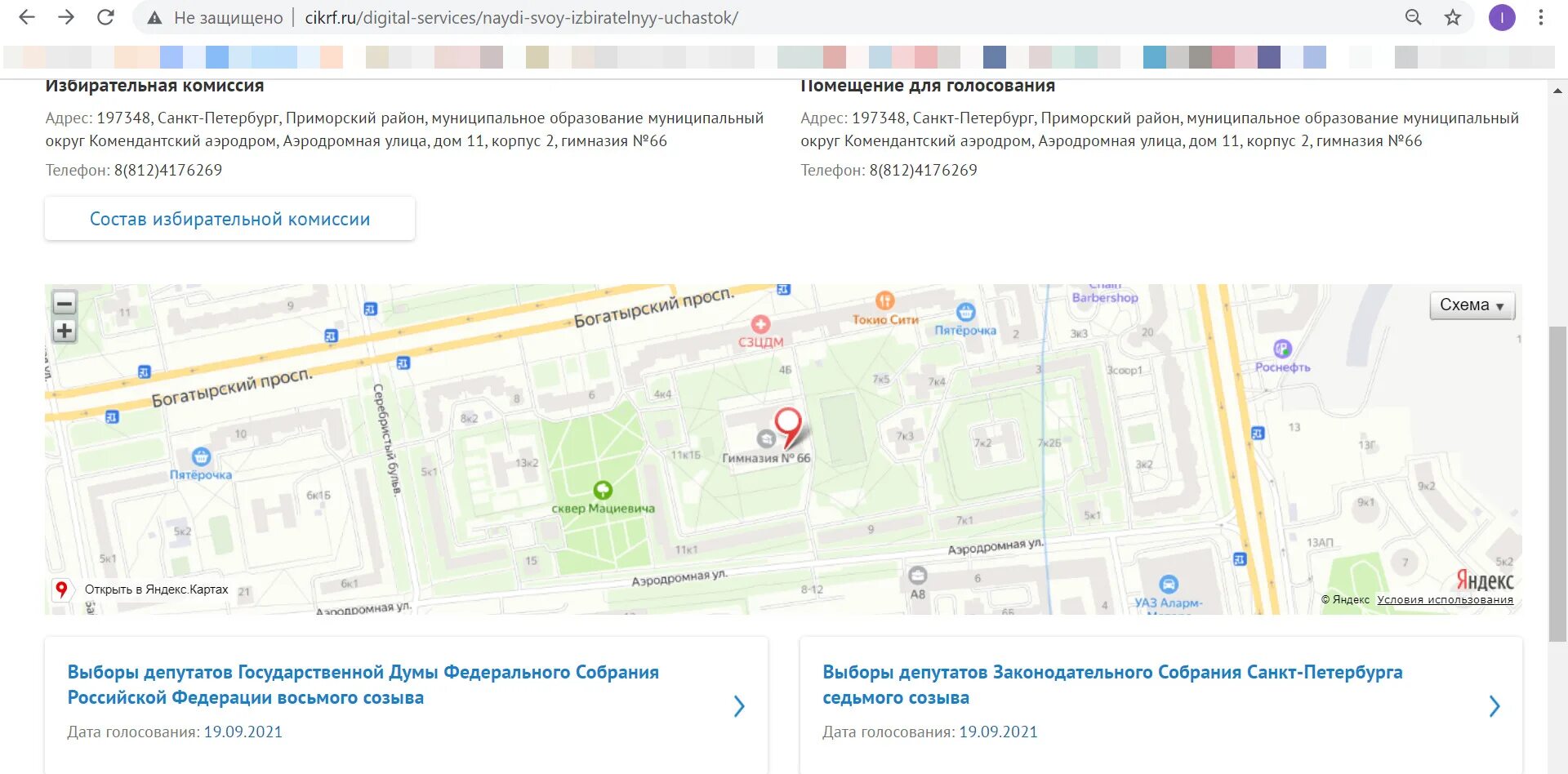Select the Barbershop label on the map
Screen dimensions: 1568x774
click(1105, 297)
